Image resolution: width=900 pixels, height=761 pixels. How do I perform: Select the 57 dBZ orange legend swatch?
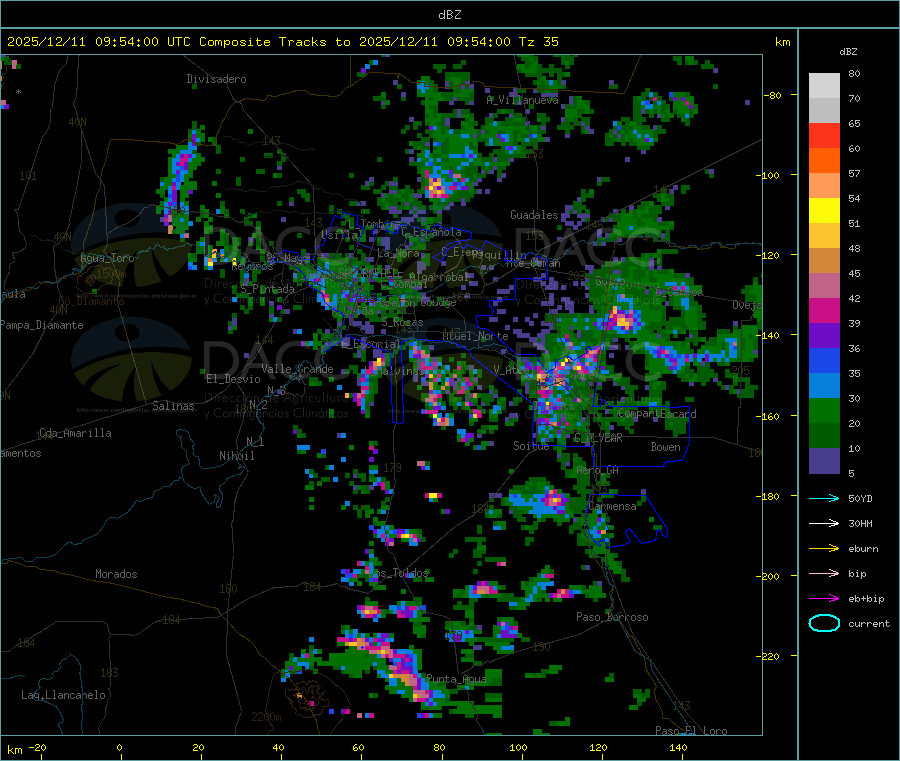point(824,161)
